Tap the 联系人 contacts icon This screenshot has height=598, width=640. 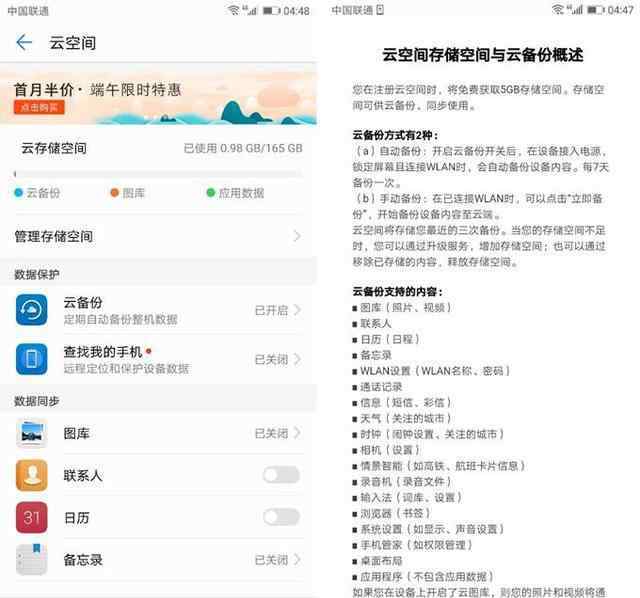(31, 475)
